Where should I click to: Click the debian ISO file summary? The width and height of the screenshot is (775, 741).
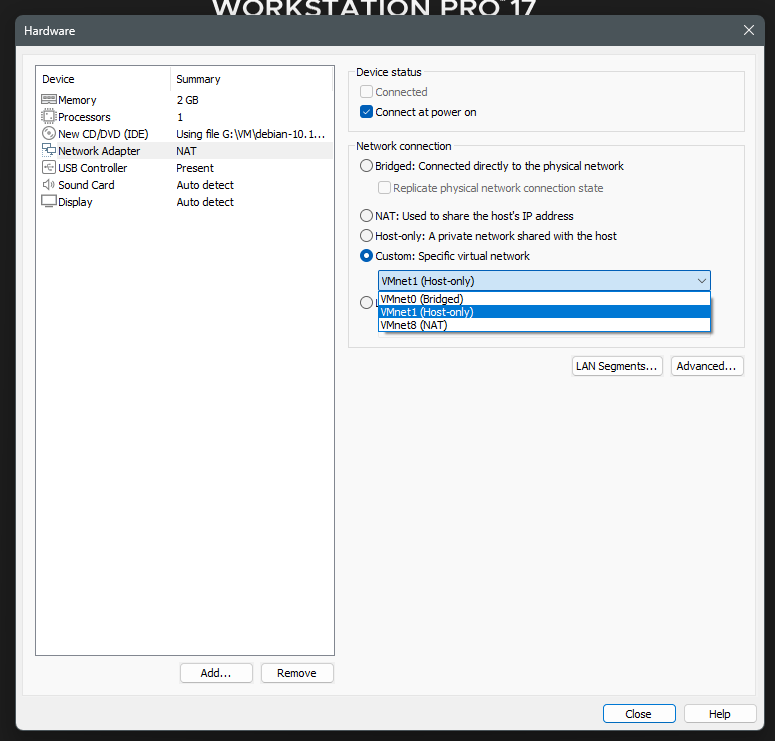251,134
